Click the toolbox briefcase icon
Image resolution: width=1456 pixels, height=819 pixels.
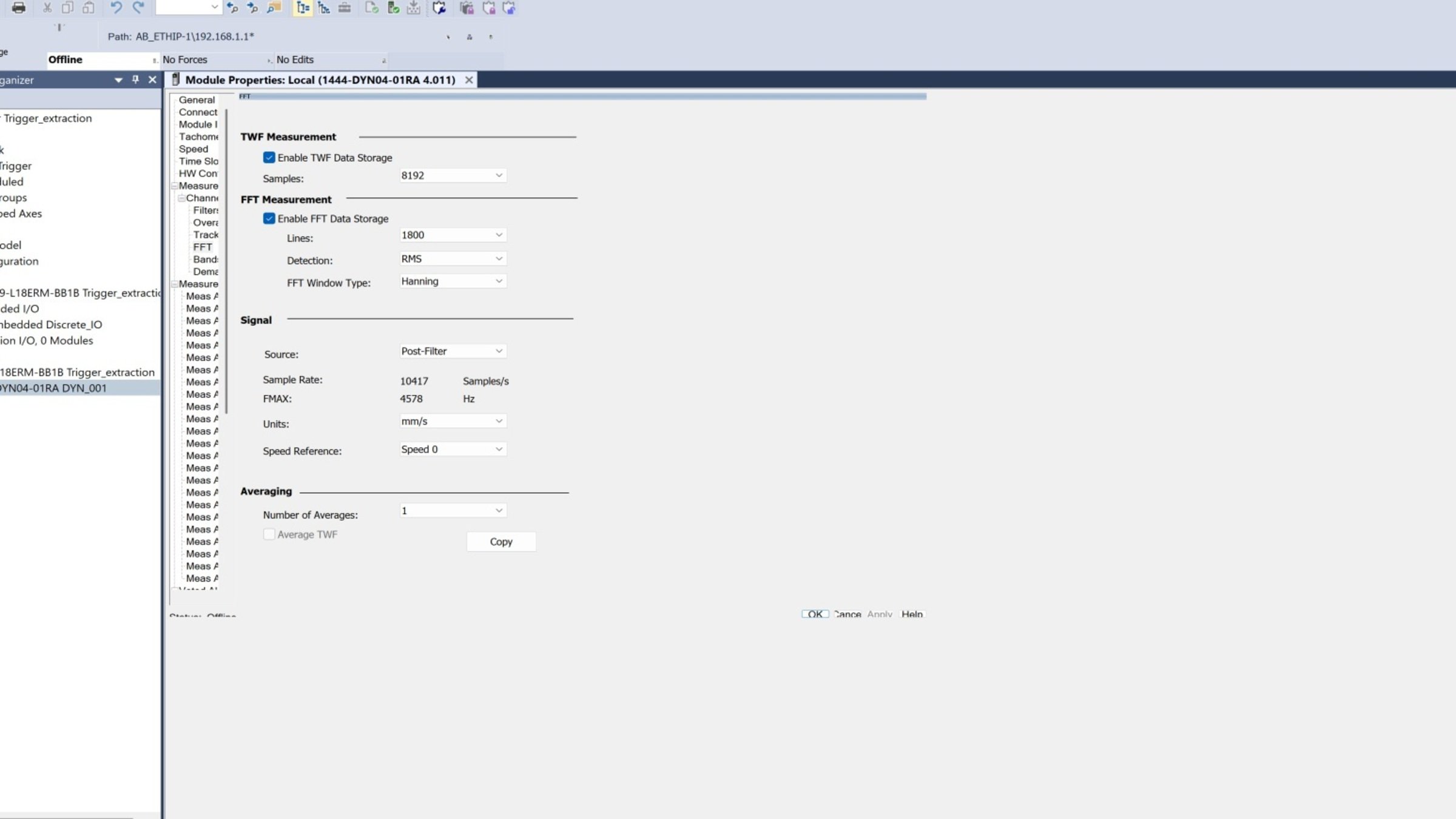coord(345,8)
